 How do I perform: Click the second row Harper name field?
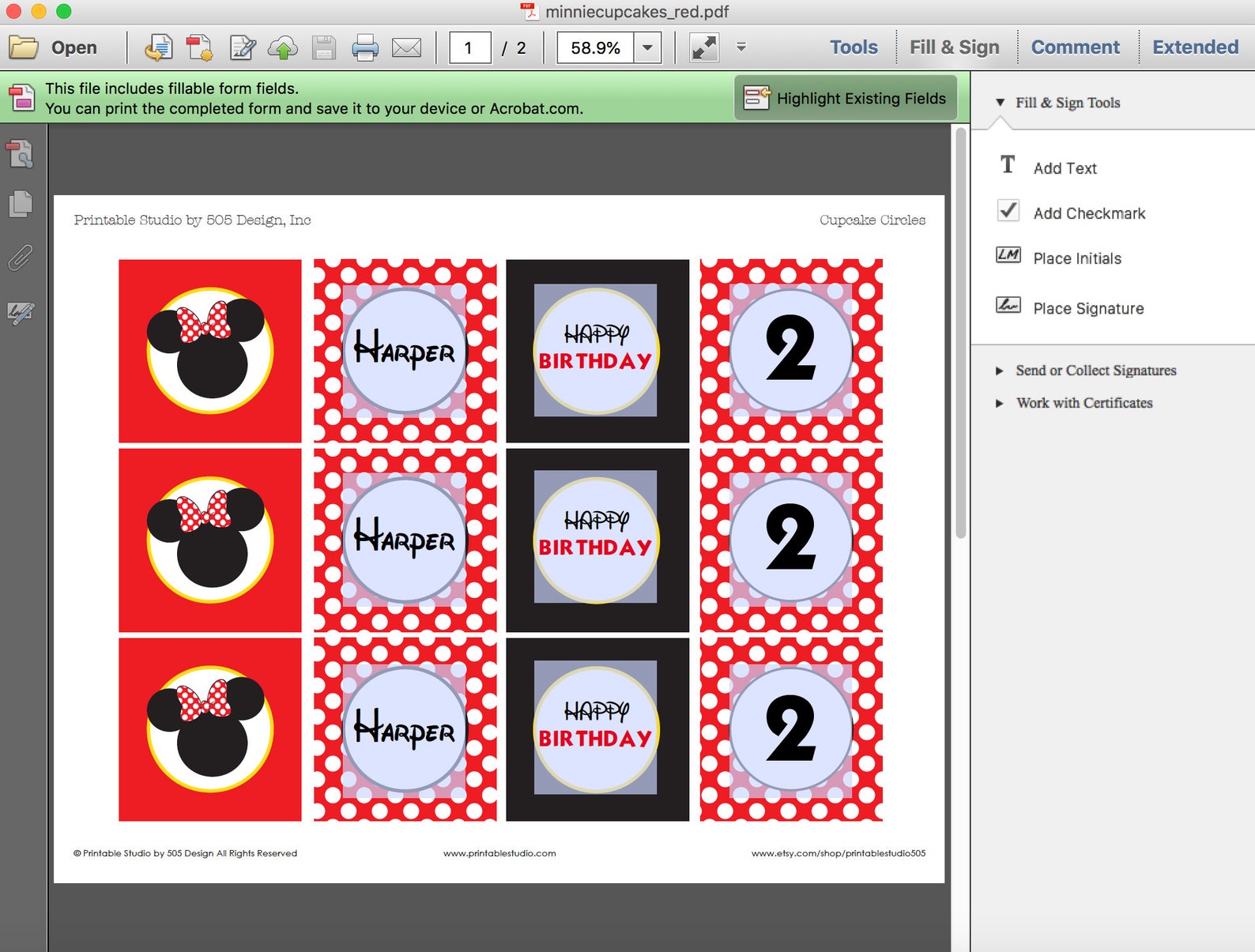[x=405, y=540]
